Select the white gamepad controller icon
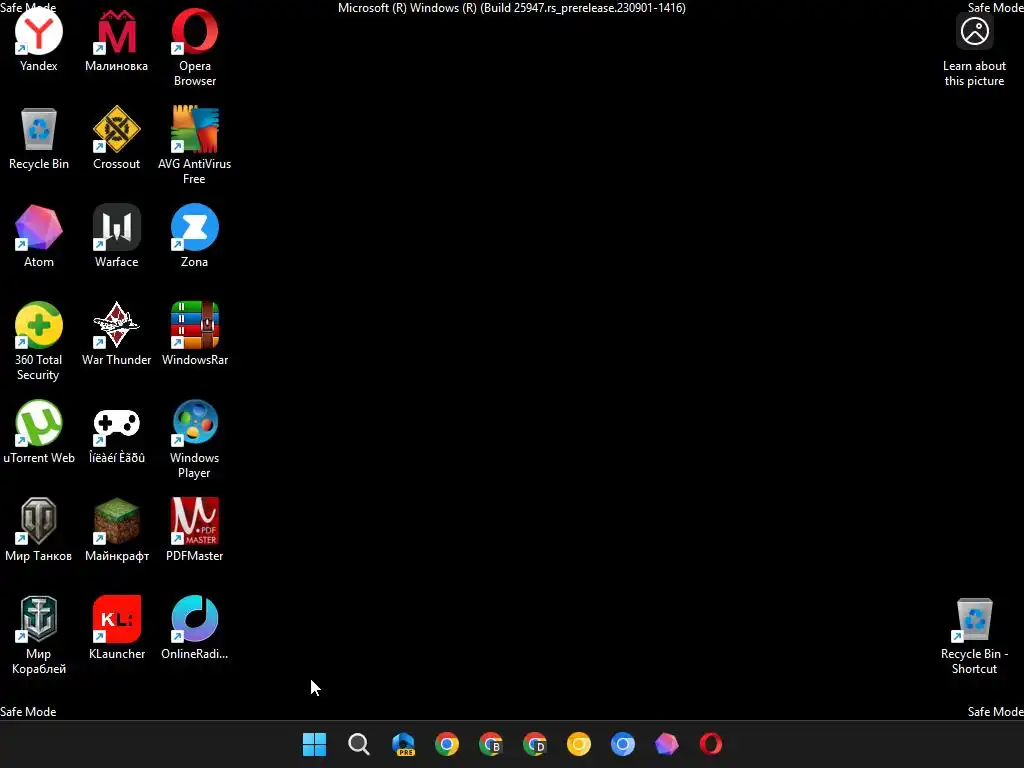The height and width of the screenshot is (768, 1024). [x=116, y=423]
